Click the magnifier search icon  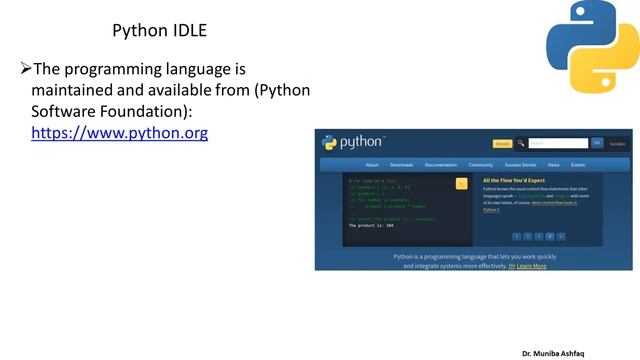point(521,143)
